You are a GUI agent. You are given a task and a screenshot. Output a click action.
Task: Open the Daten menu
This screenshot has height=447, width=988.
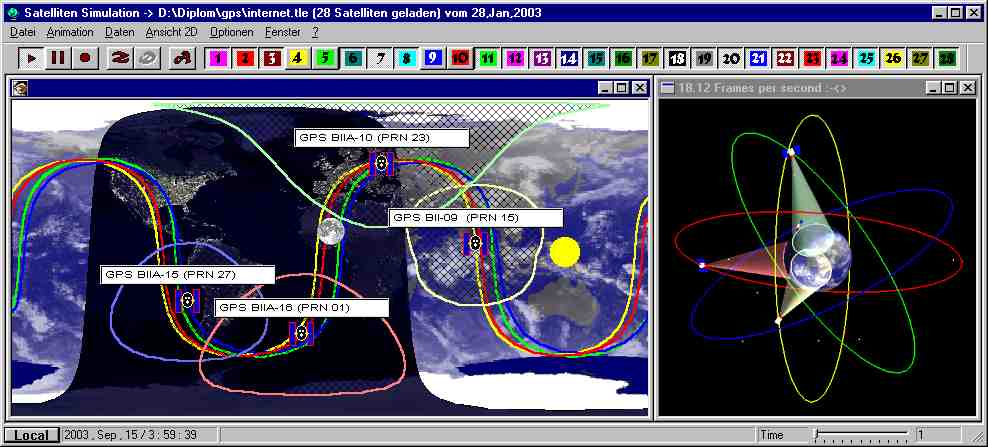(x=120, y=32)
